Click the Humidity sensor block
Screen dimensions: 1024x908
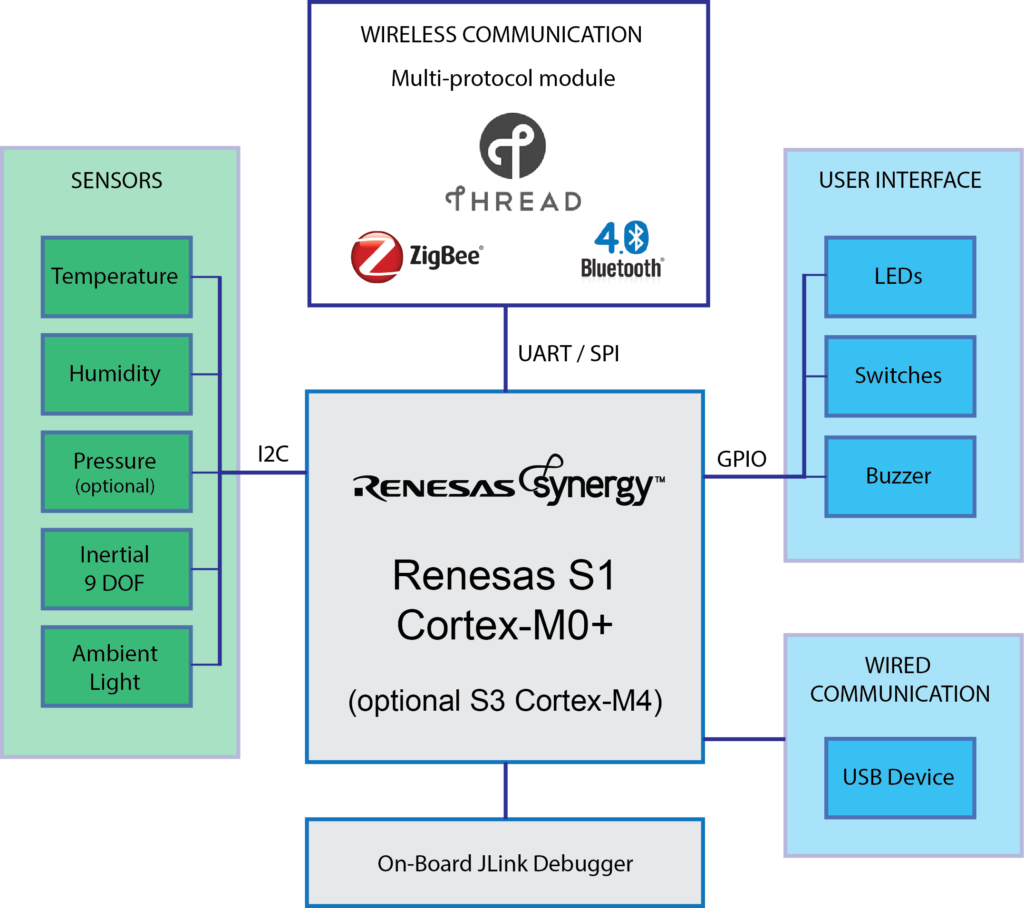[x=116, y=374]
